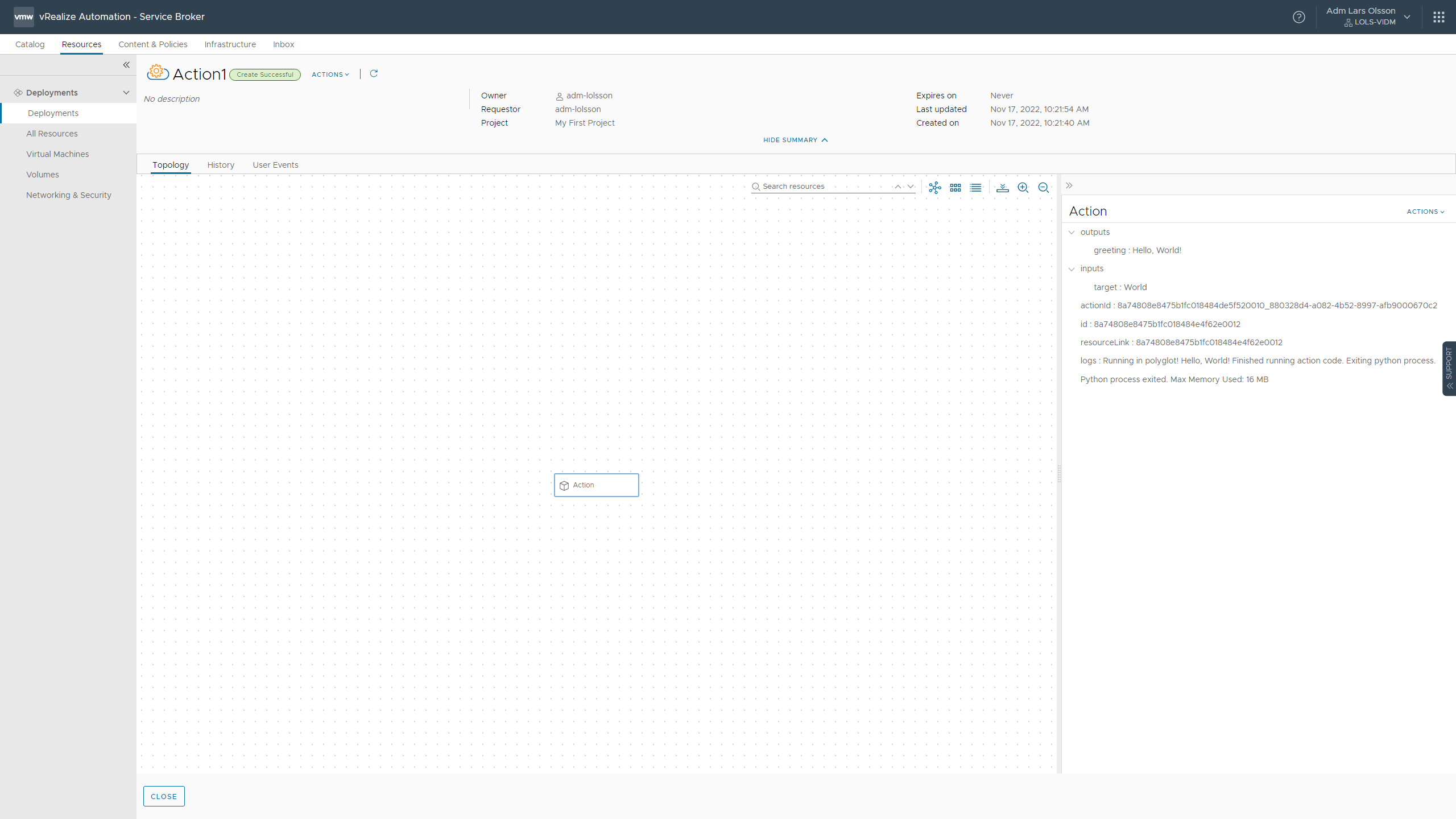Click the vmw logo in header
Screen dimensions: 1456x819
tap(23, 17)
